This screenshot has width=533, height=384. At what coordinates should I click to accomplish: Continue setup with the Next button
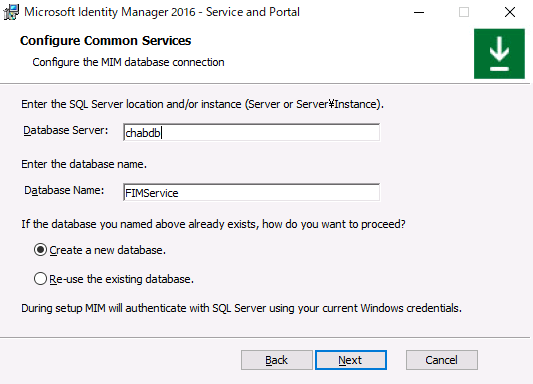tap(351, 360)
